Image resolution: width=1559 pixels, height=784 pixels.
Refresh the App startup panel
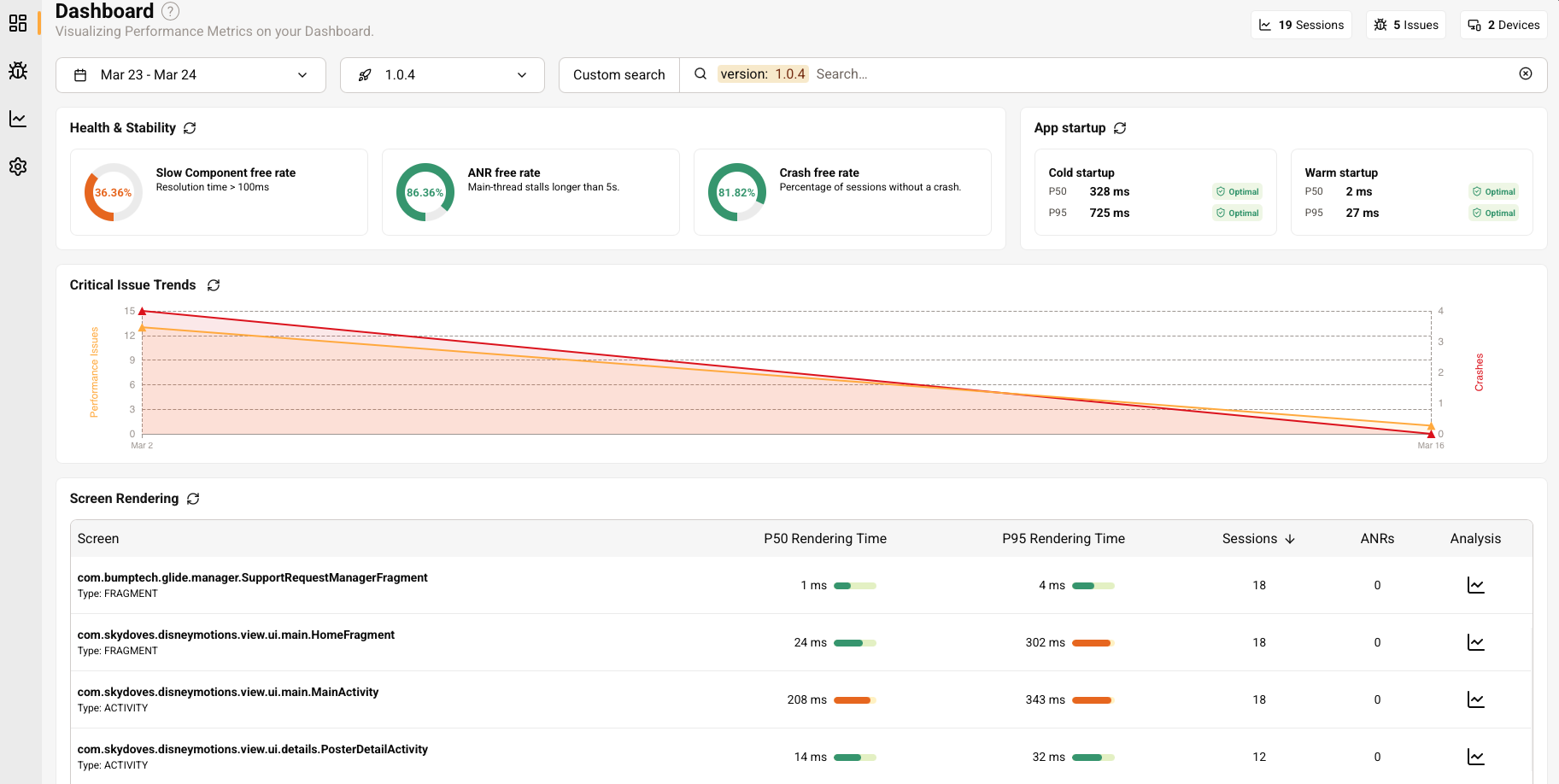[1120, 128]
